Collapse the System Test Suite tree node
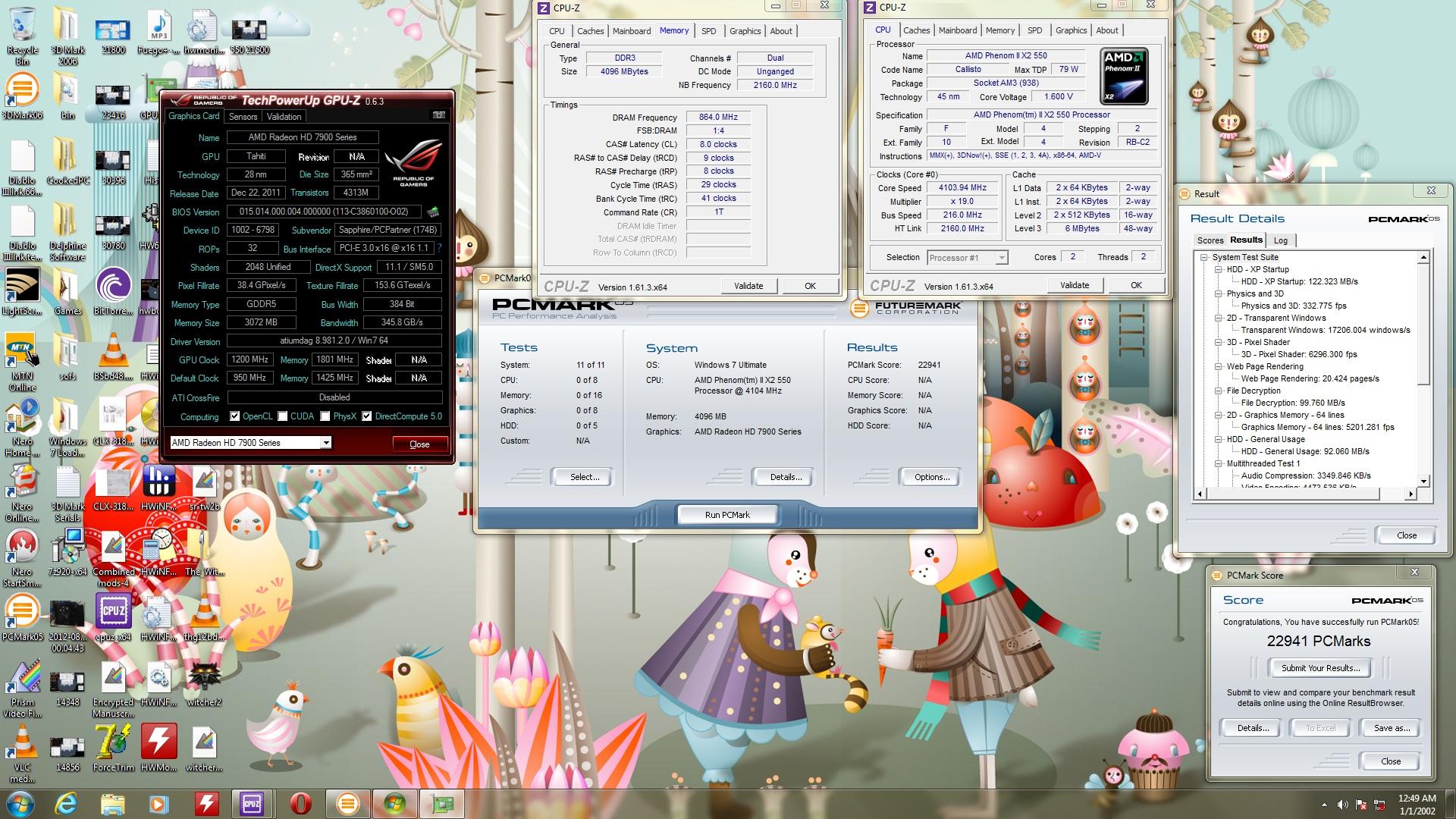The width and height of the screenshot is (1456, 819). pyautogui.click(x=1204, y=257)
